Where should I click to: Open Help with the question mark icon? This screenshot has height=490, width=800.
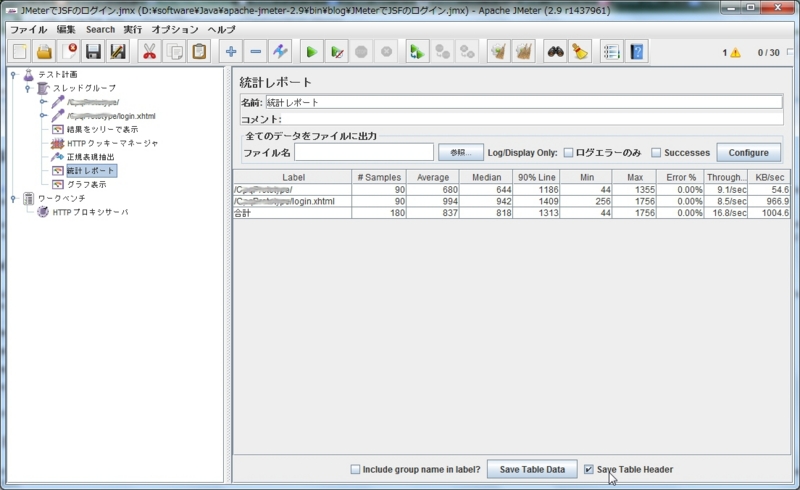637,52
